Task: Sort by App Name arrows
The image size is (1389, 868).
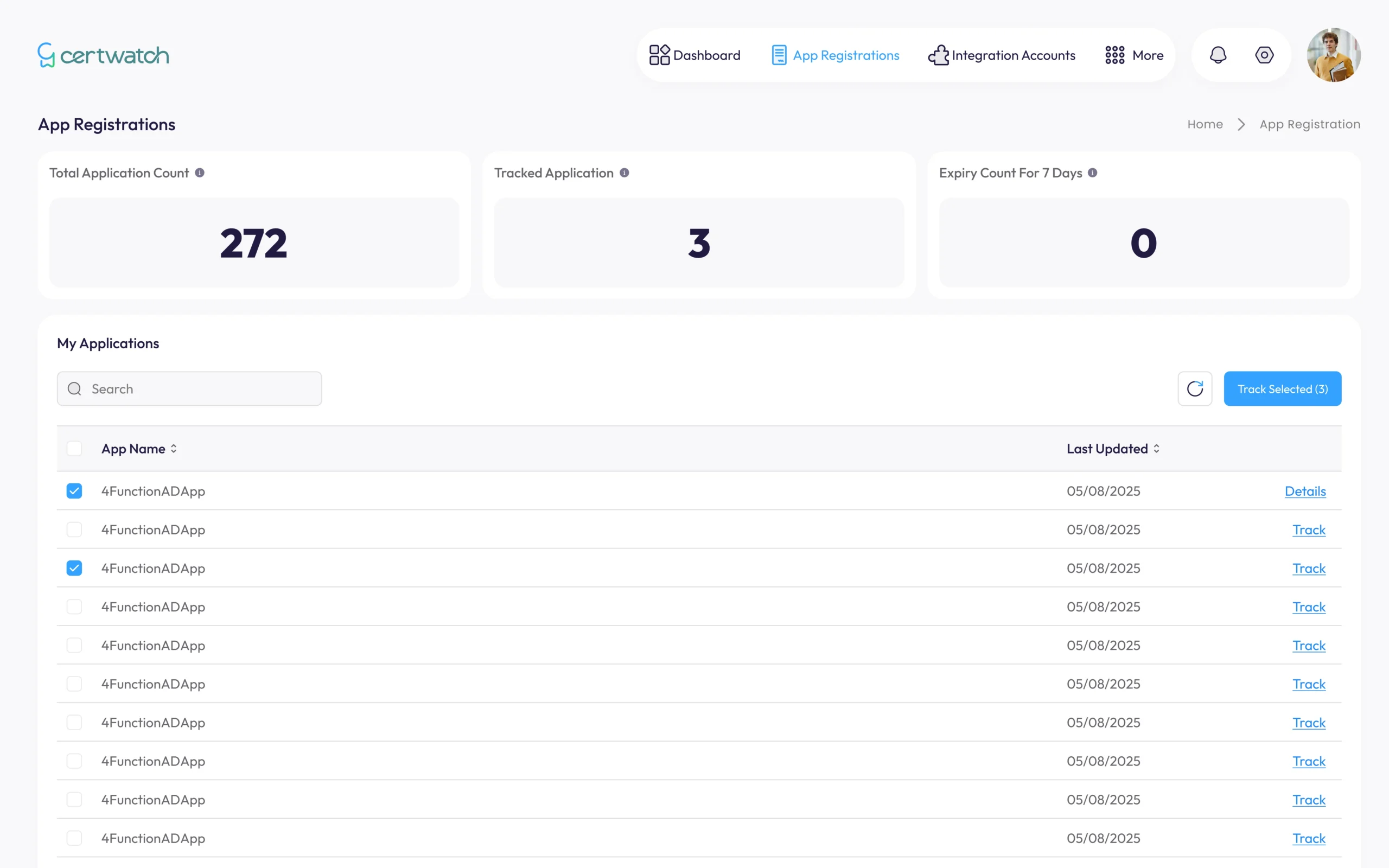Action: click(173, 449)
